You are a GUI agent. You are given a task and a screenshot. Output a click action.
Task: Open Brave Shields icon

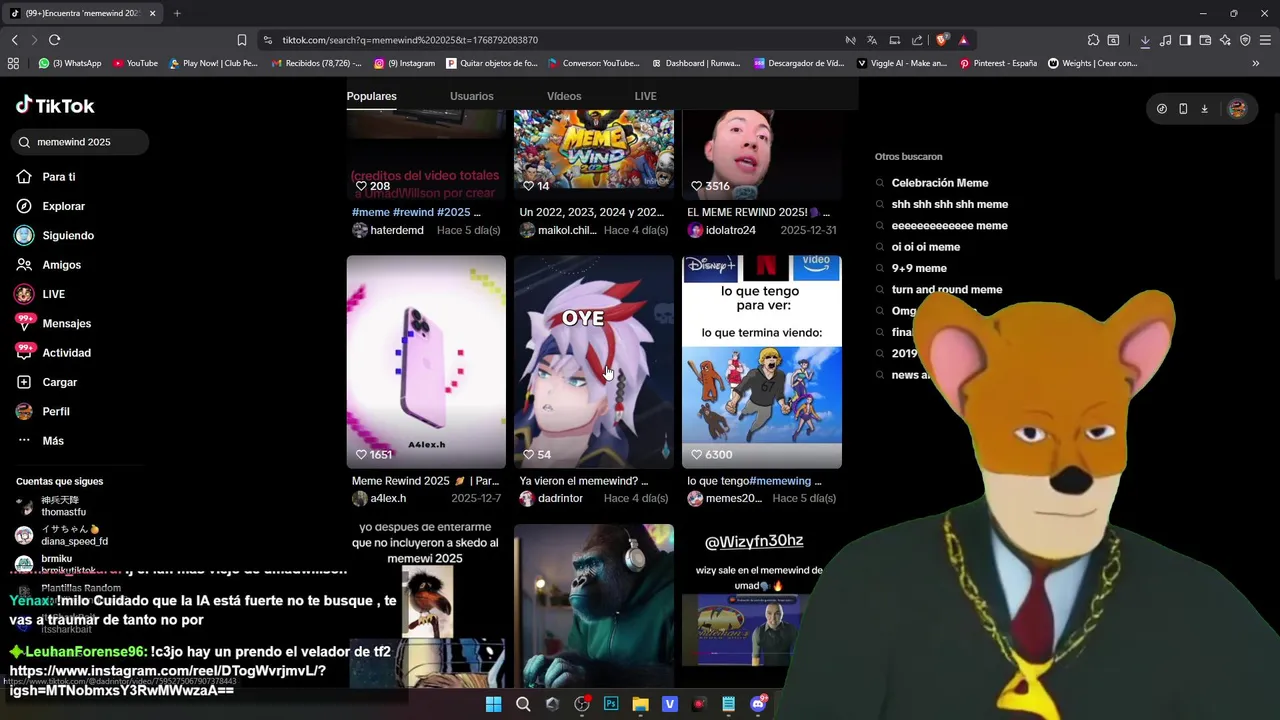tap(941, 40)
